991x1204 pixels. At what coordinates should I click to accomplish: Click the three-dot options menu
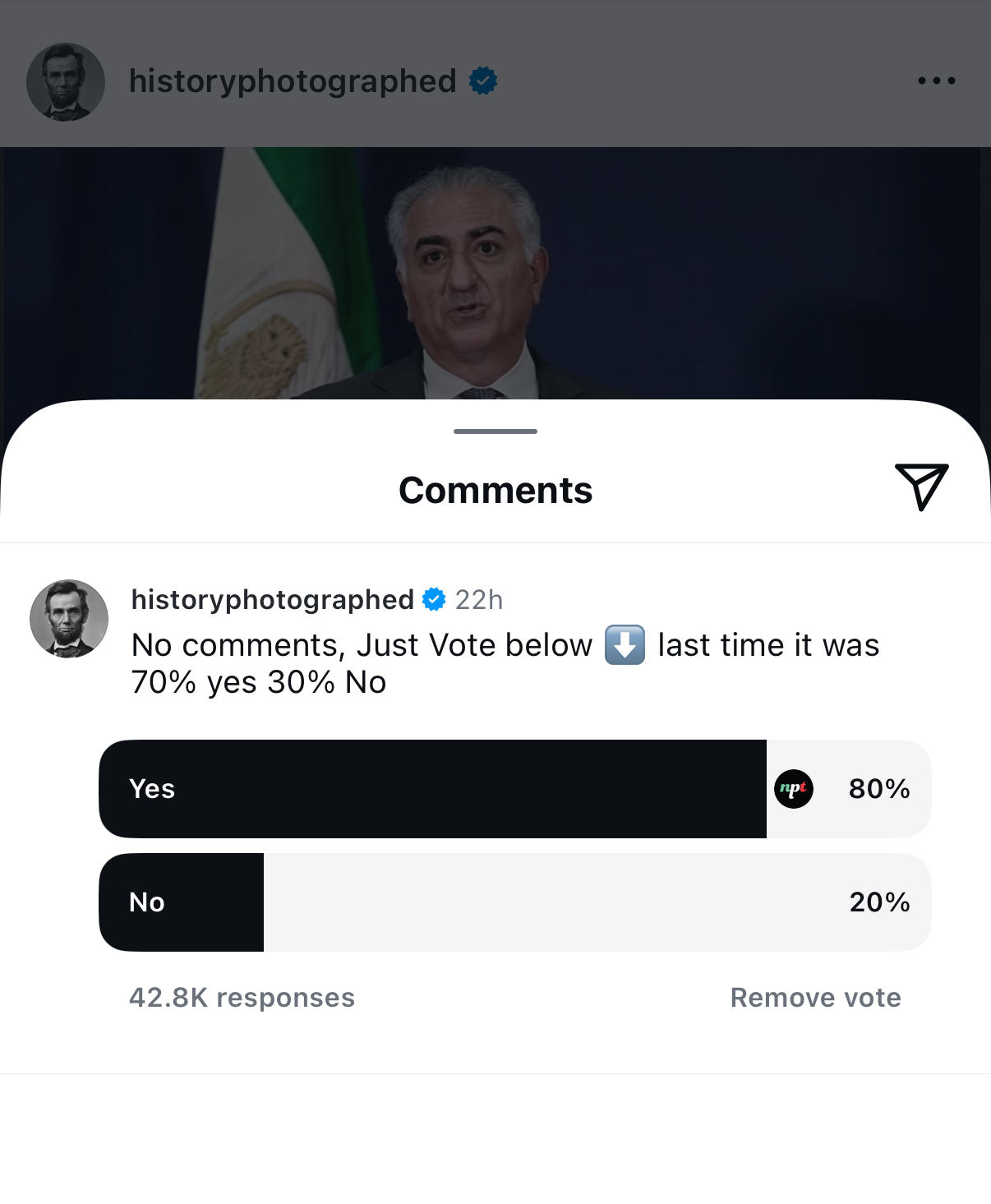click(x=938, y=80)
